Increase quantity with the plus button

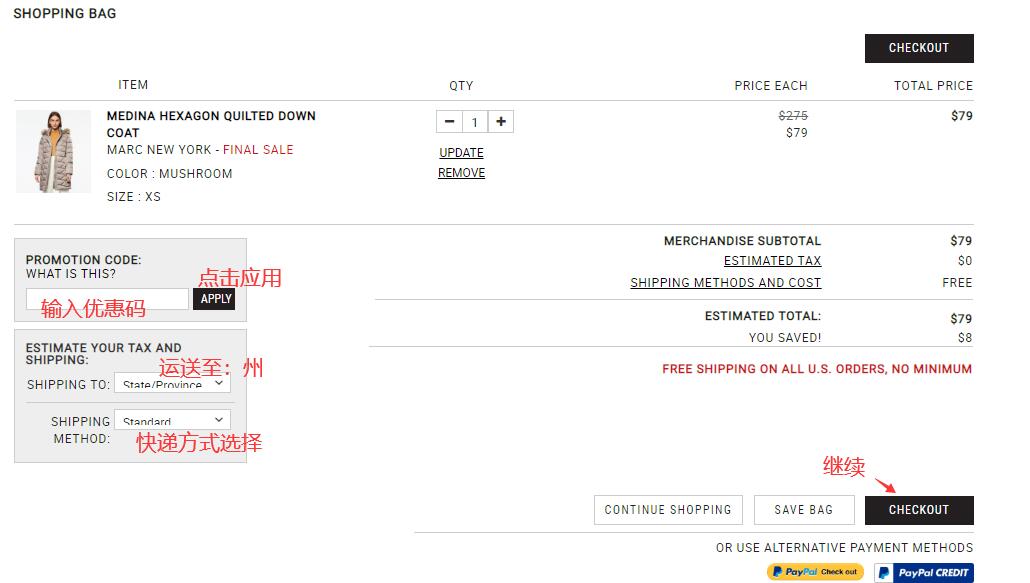click(501, 122)
